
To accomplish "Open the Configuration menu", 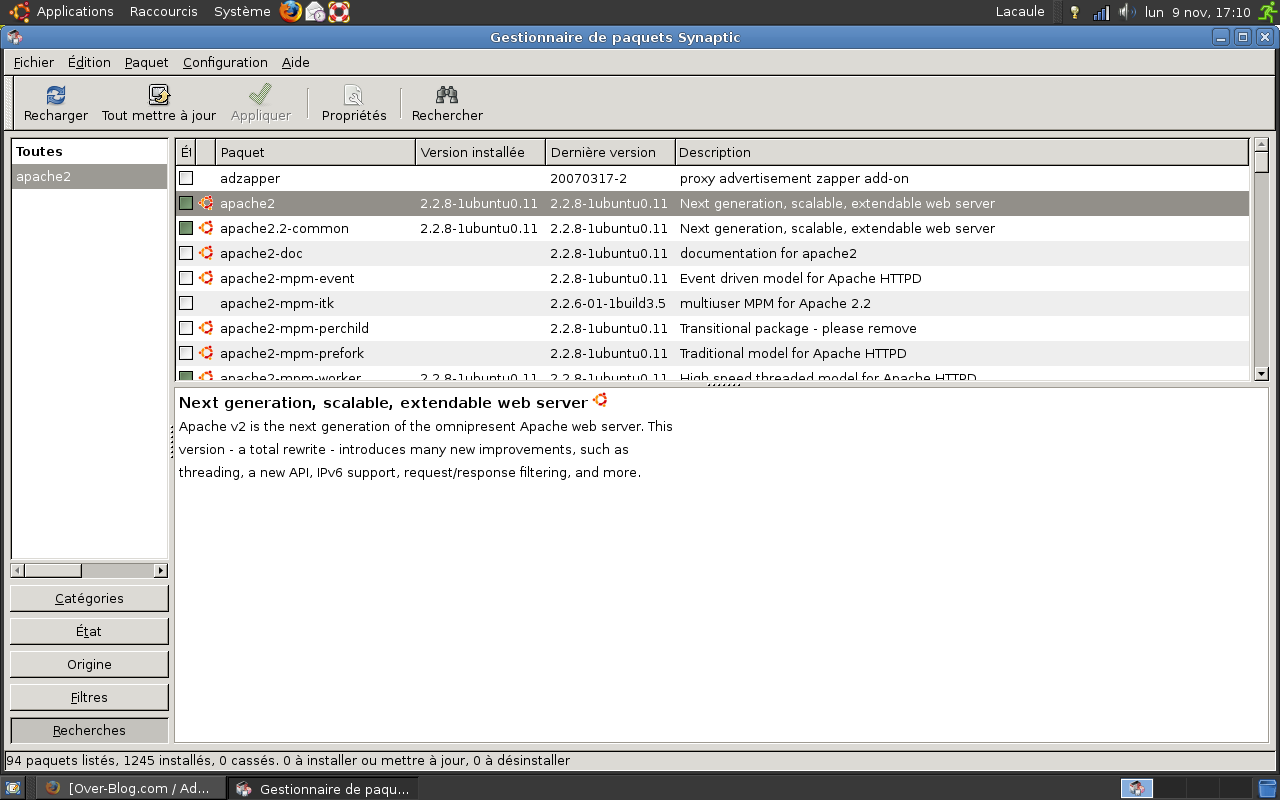I will pos(225,62).
